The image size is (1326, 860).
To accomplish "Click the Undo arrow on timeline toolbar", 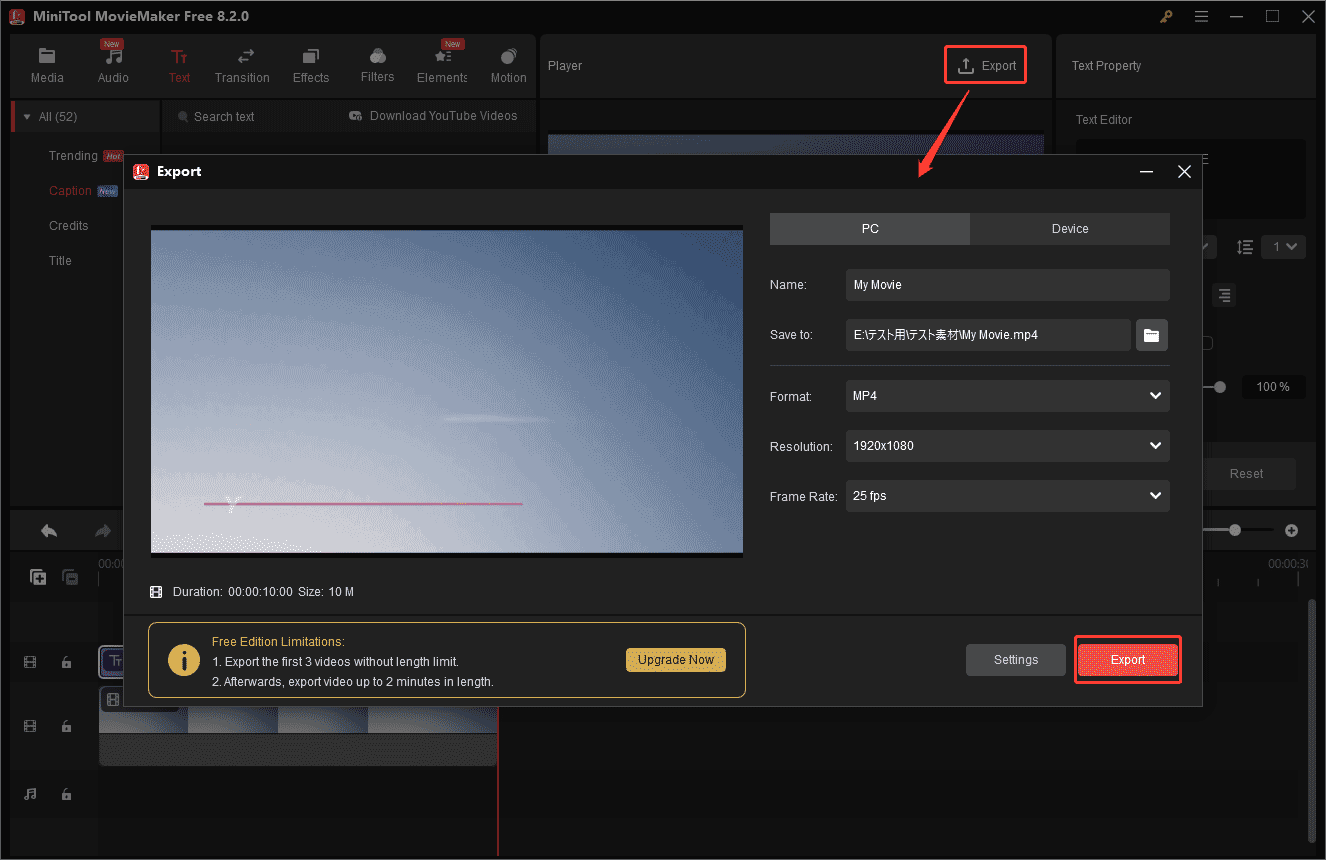I will 48,531.
